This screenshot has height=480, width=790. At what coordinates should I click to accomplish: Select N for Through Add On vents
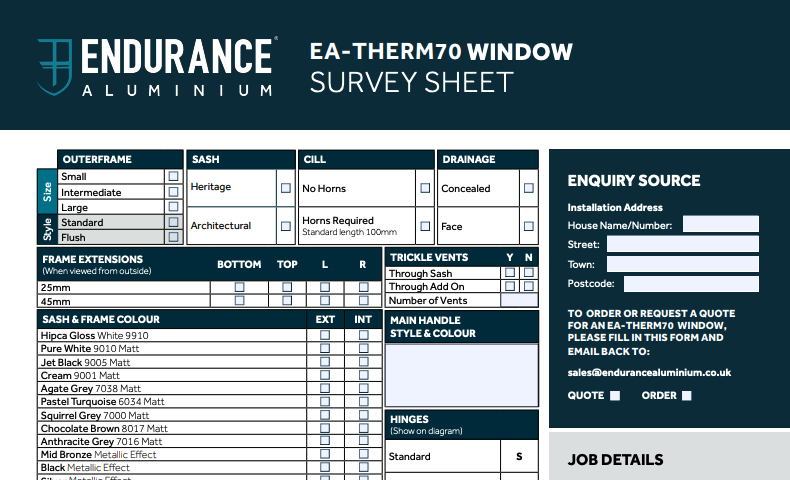click(x=529, y=287)
